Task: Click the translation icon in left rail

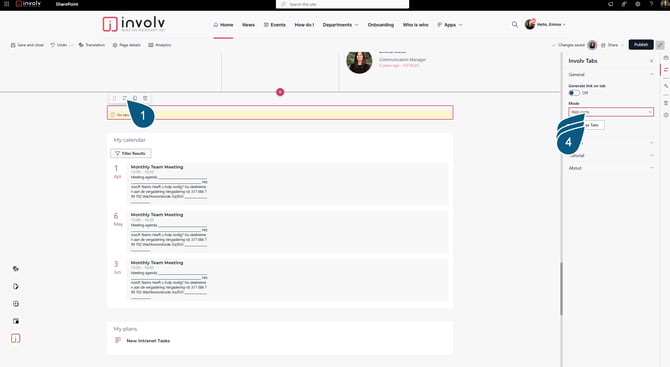Action: pyautogui.click(x=16, y=269)
